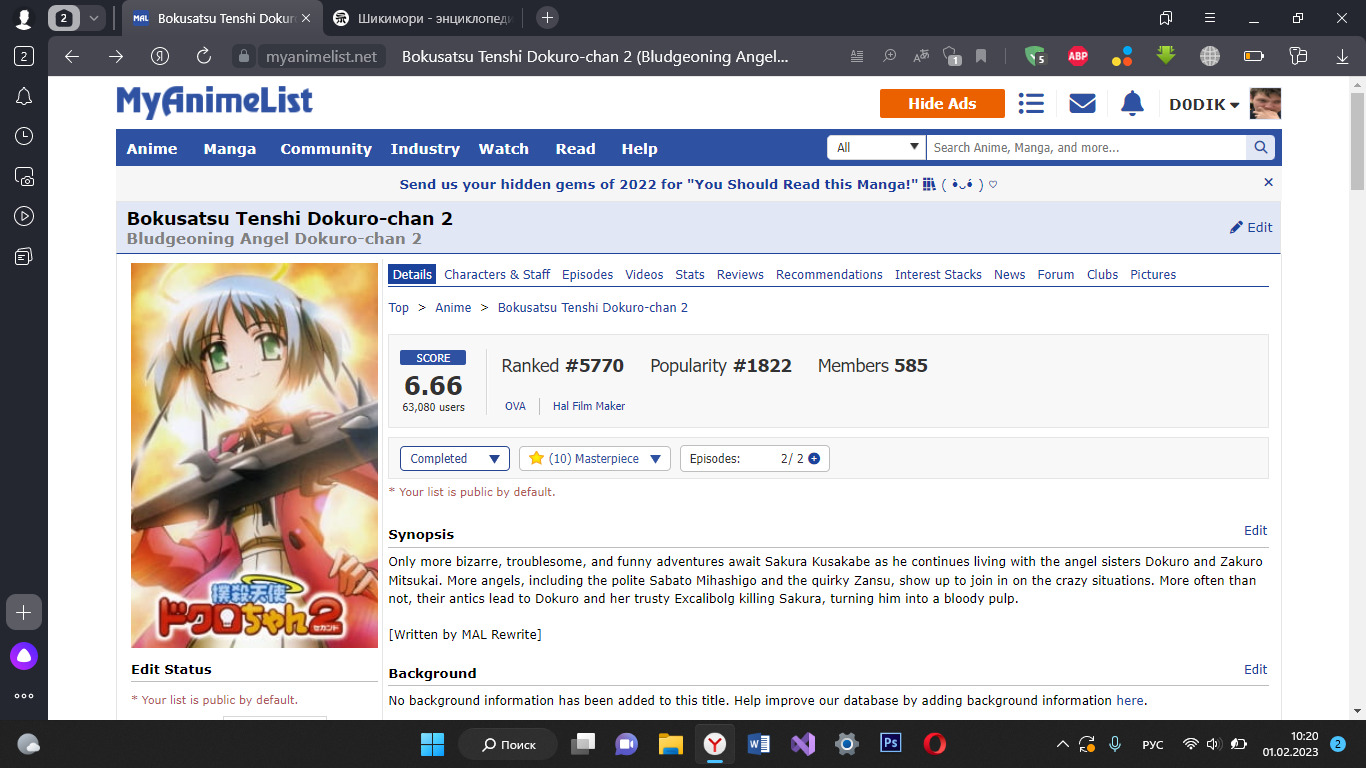Open the MAL list icon in header
The image size is (1366, 768).
pos(1031,104)
